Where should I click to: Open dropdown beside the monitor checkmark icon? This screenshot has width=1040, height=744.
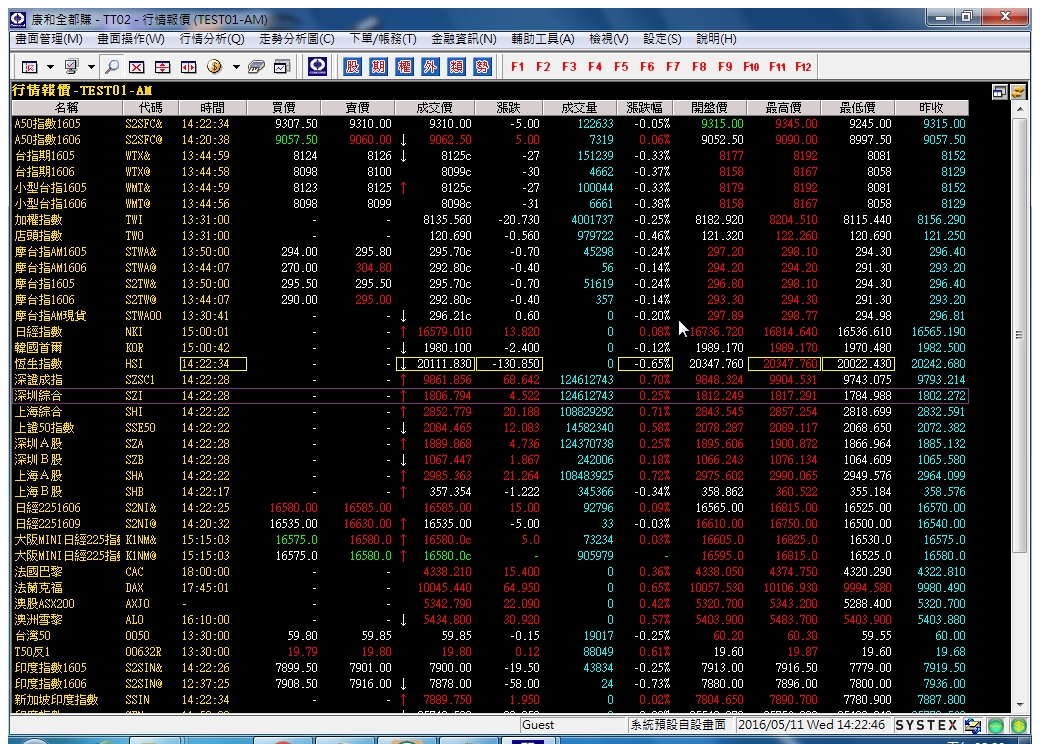[x=91, y=67]
